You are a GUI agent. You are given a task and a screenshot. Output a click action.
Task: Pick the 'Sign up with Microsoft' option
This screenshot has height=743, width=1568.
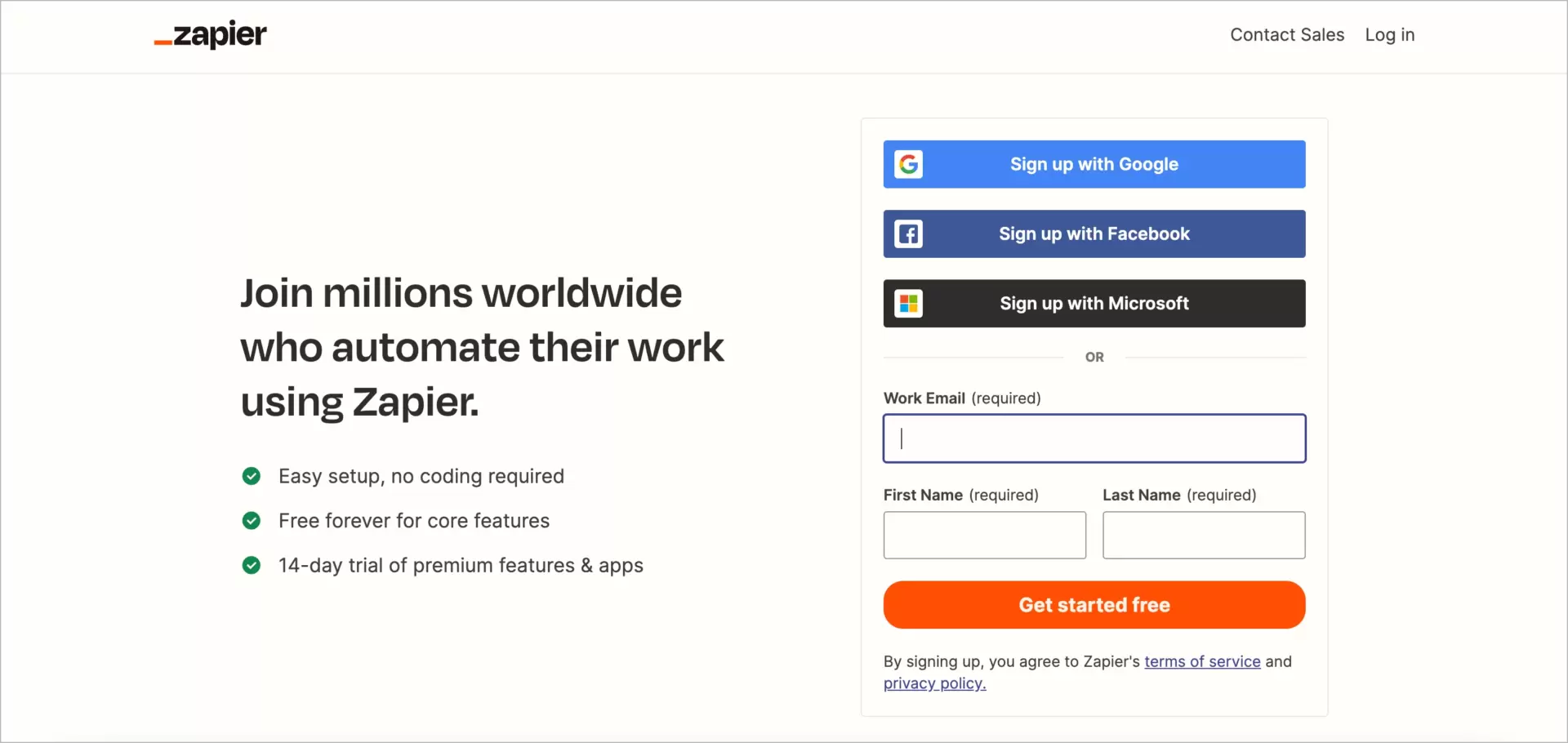coord(1094,303)
